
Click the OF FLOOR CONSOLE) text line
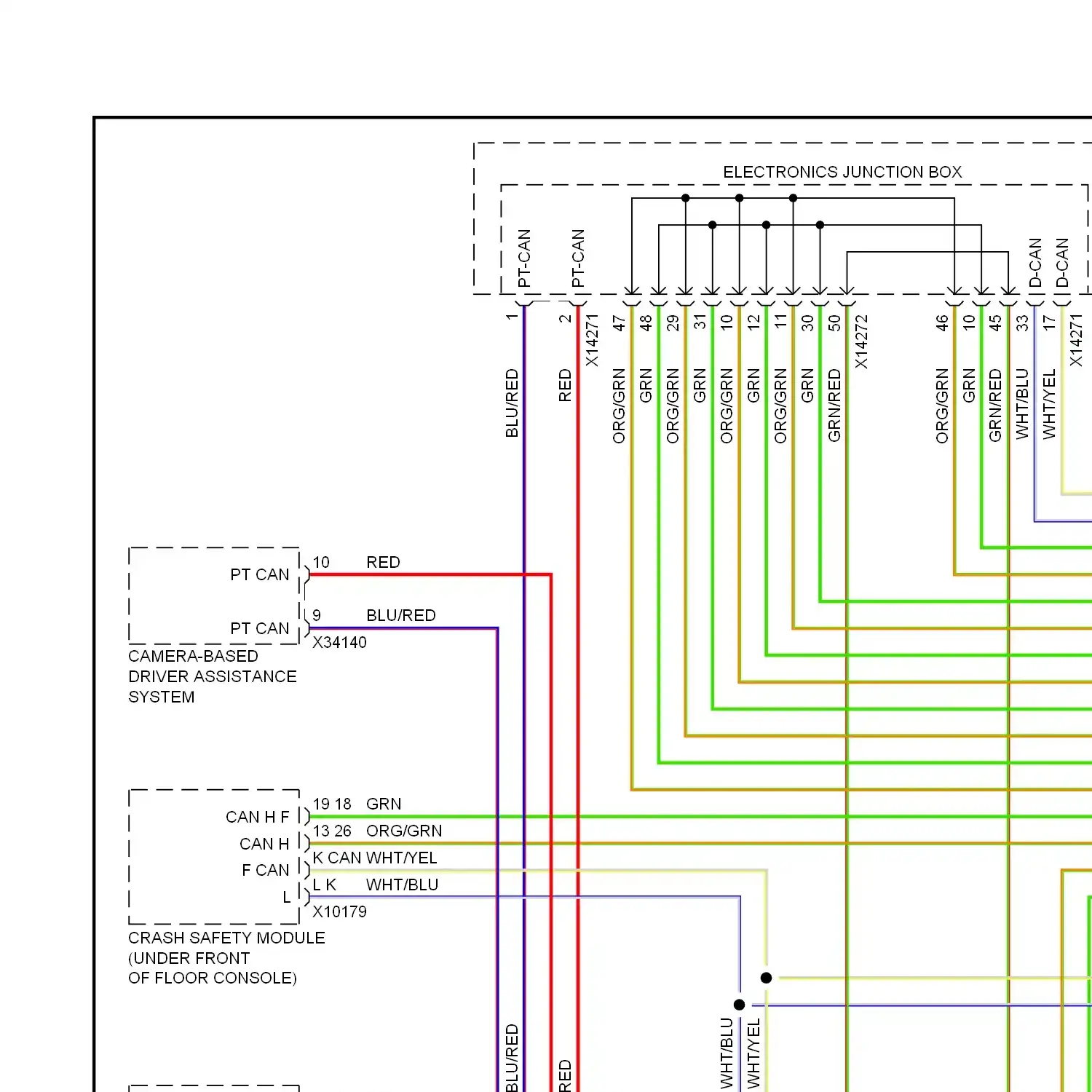(x=213, y=978)
